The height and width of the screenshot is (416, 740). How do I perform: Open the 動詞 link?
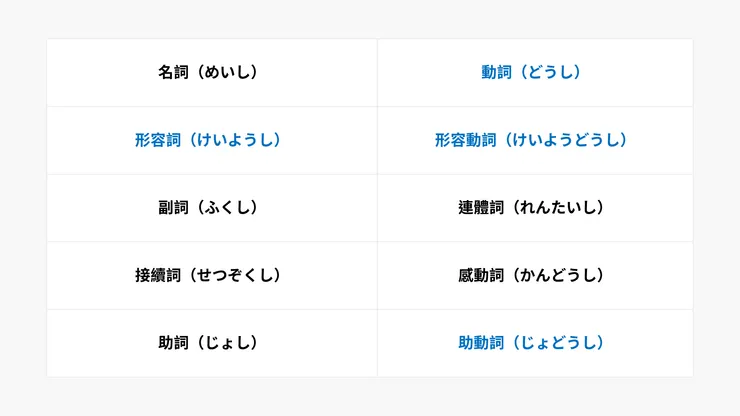tap(499, 72)
